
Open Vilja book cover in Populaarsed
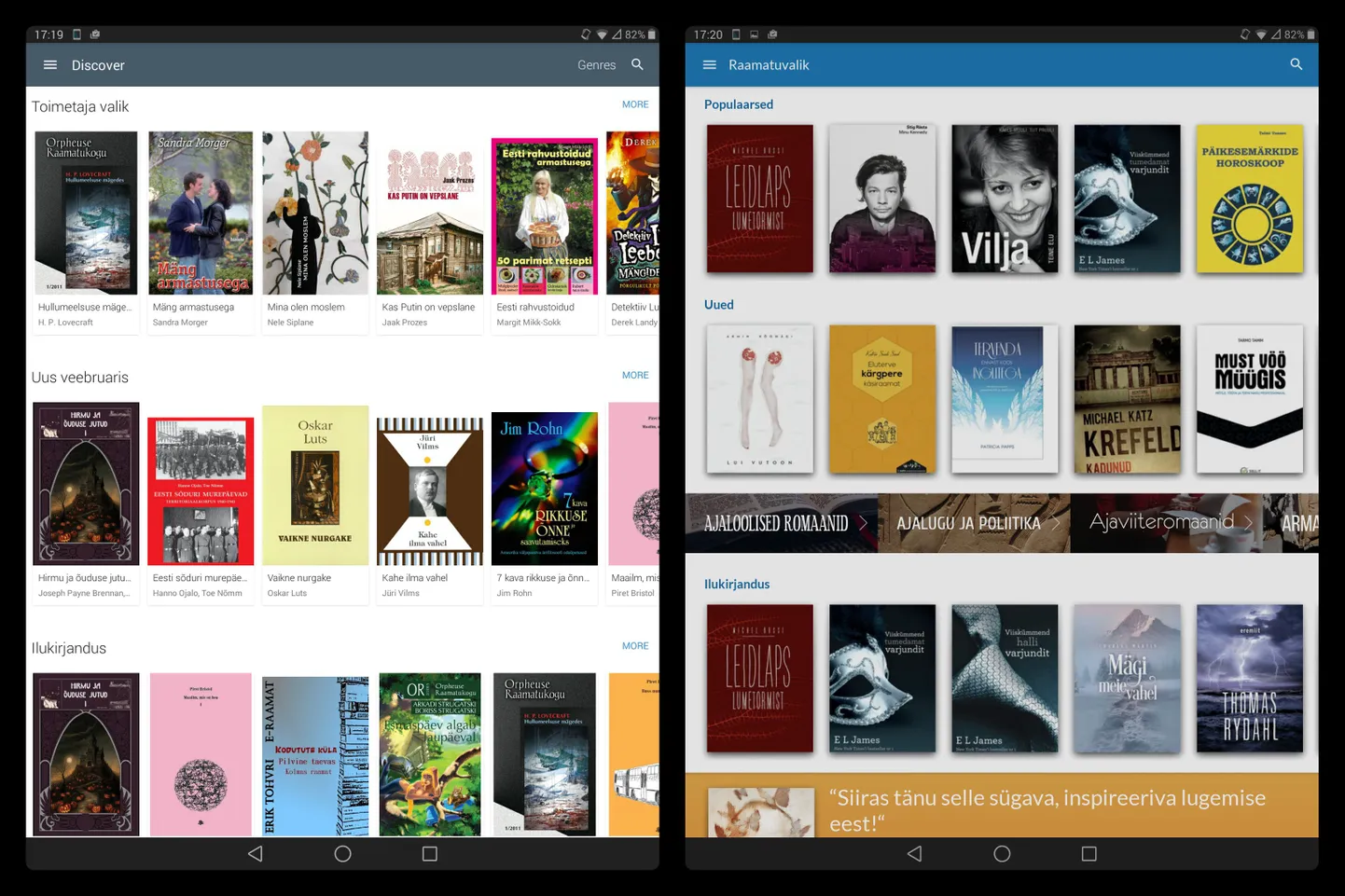(x=1005, y=199)
